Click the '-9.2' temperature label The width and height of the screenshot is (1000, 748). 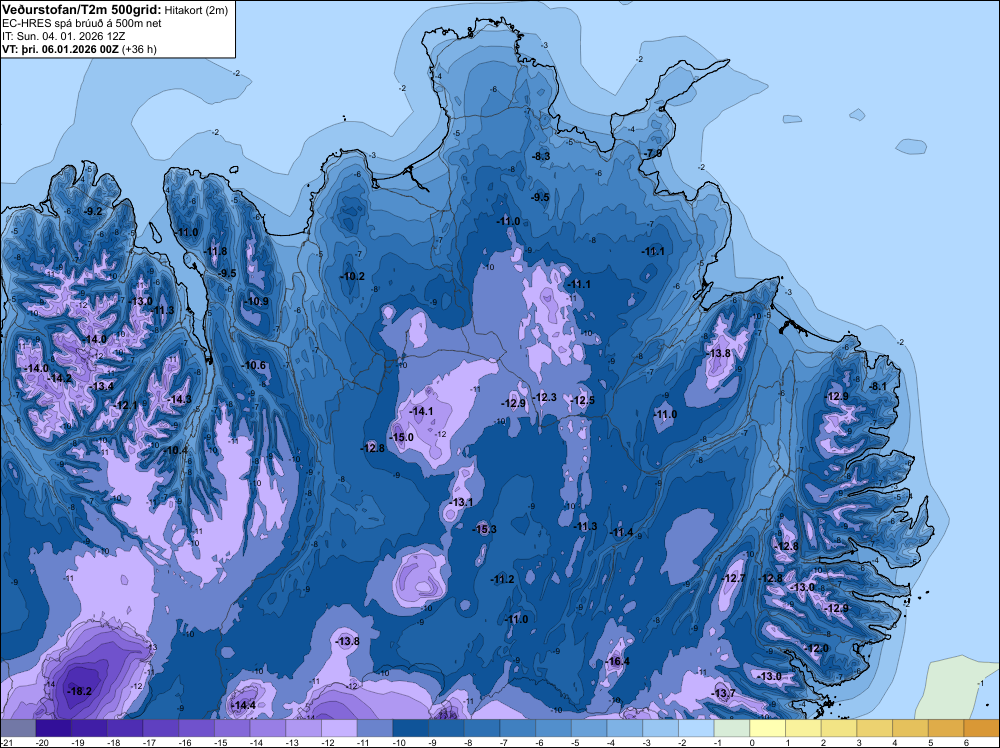[x=93, y=211]
